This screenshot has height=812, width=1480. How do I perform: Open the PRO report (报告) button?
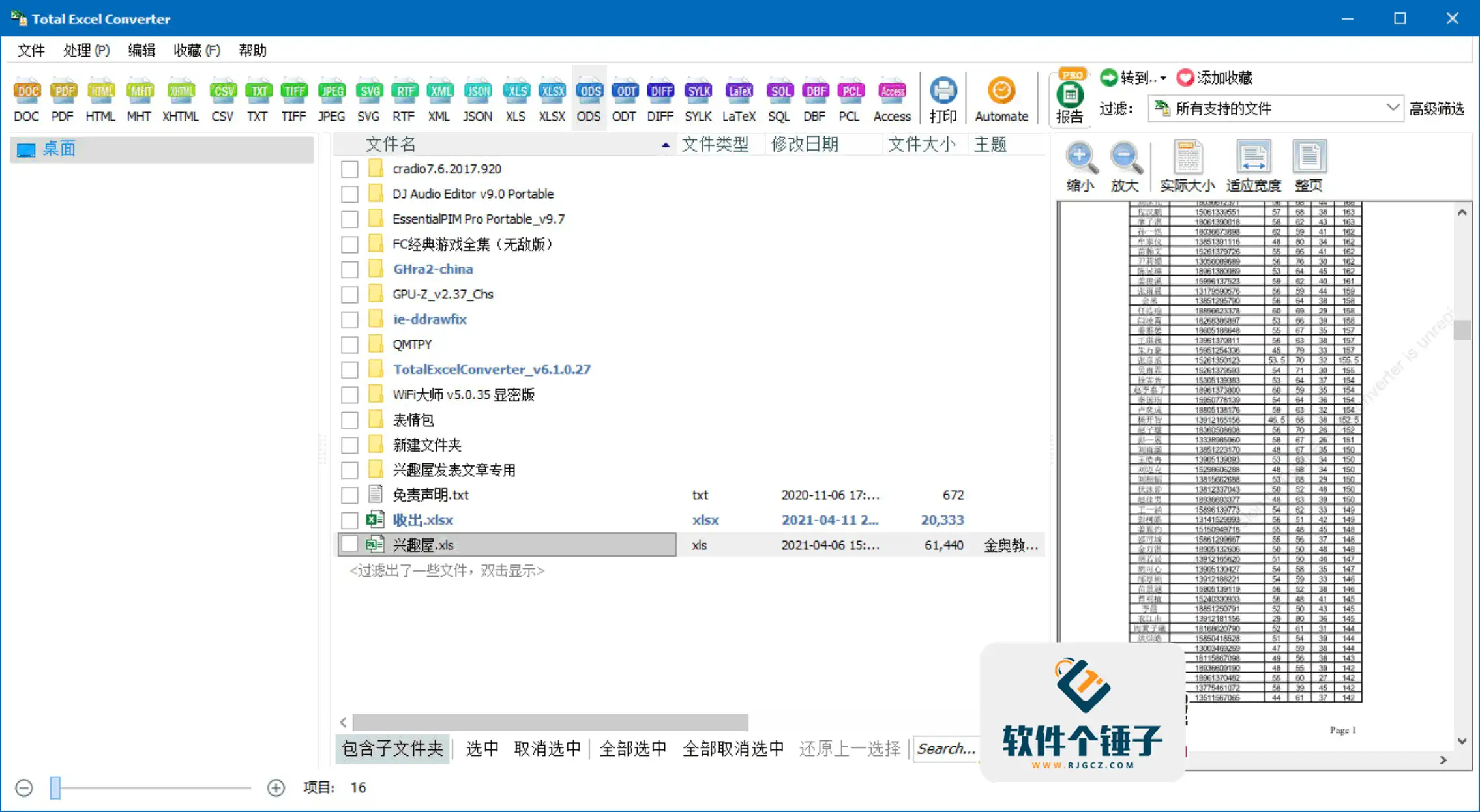(x=1069, y=96)
